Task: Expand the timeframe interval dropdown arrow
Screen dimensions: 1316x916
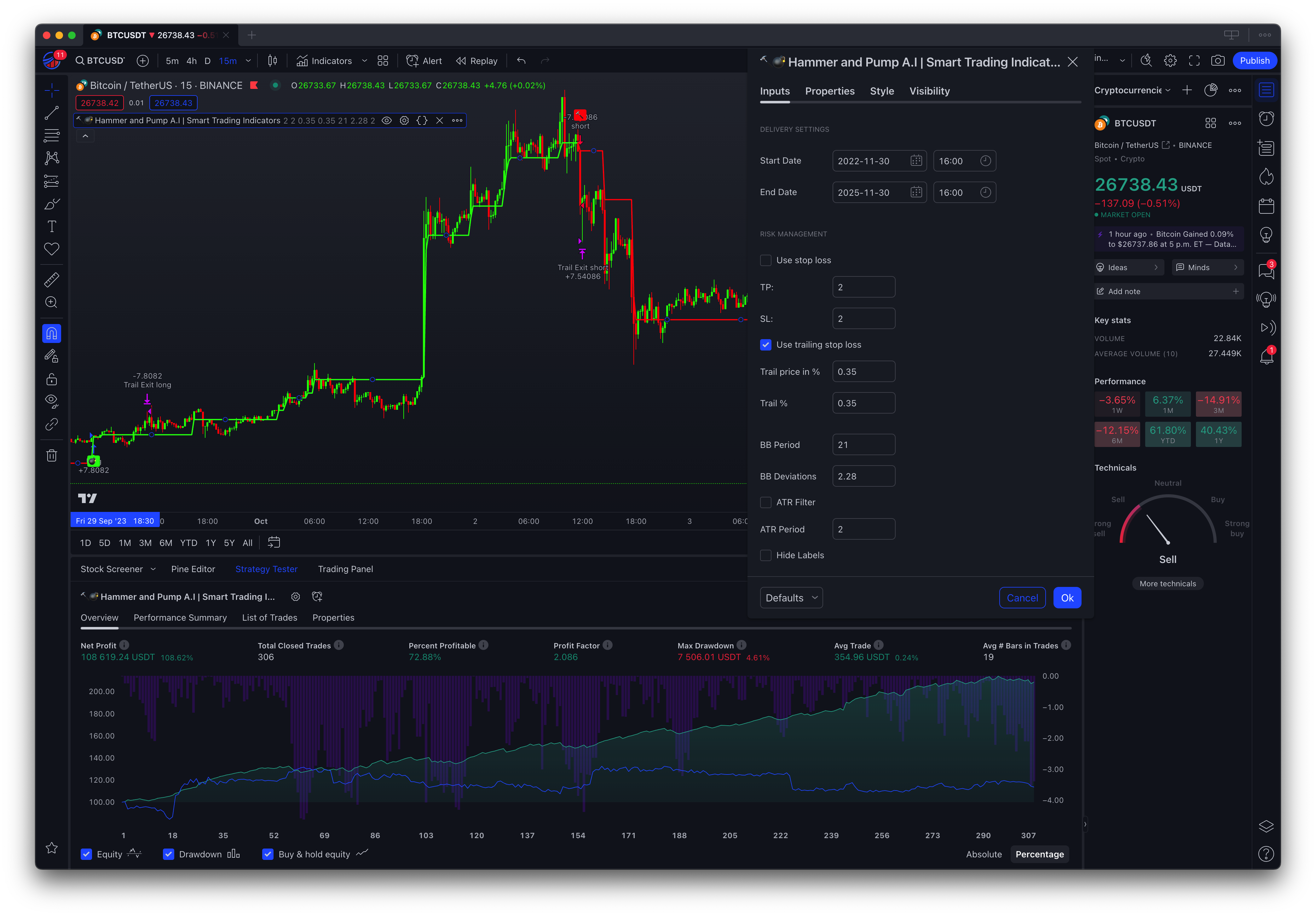Action: 248,61
